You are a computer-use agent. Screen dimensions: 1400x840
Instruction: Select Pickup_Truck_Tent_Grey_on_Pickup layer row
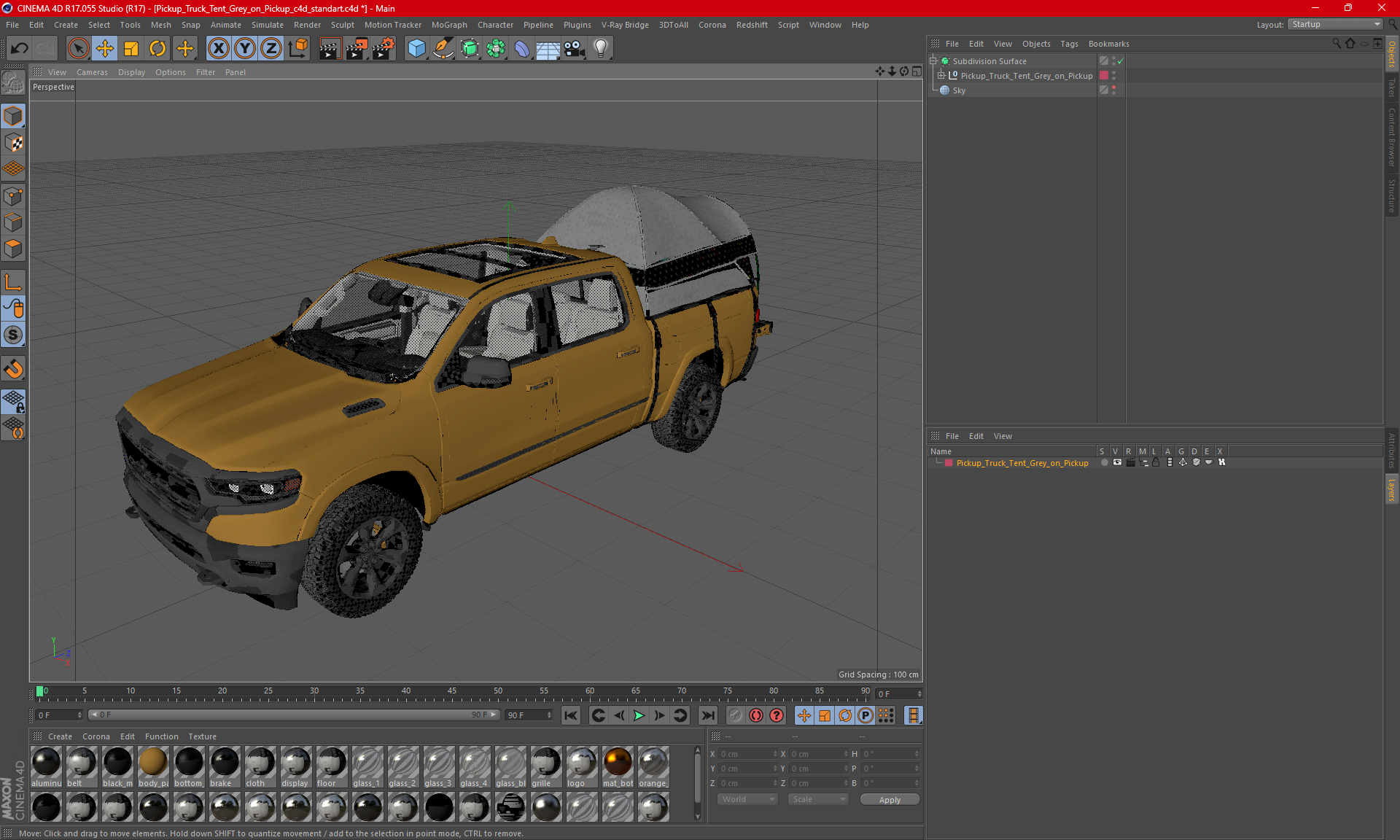[1022, 463]
